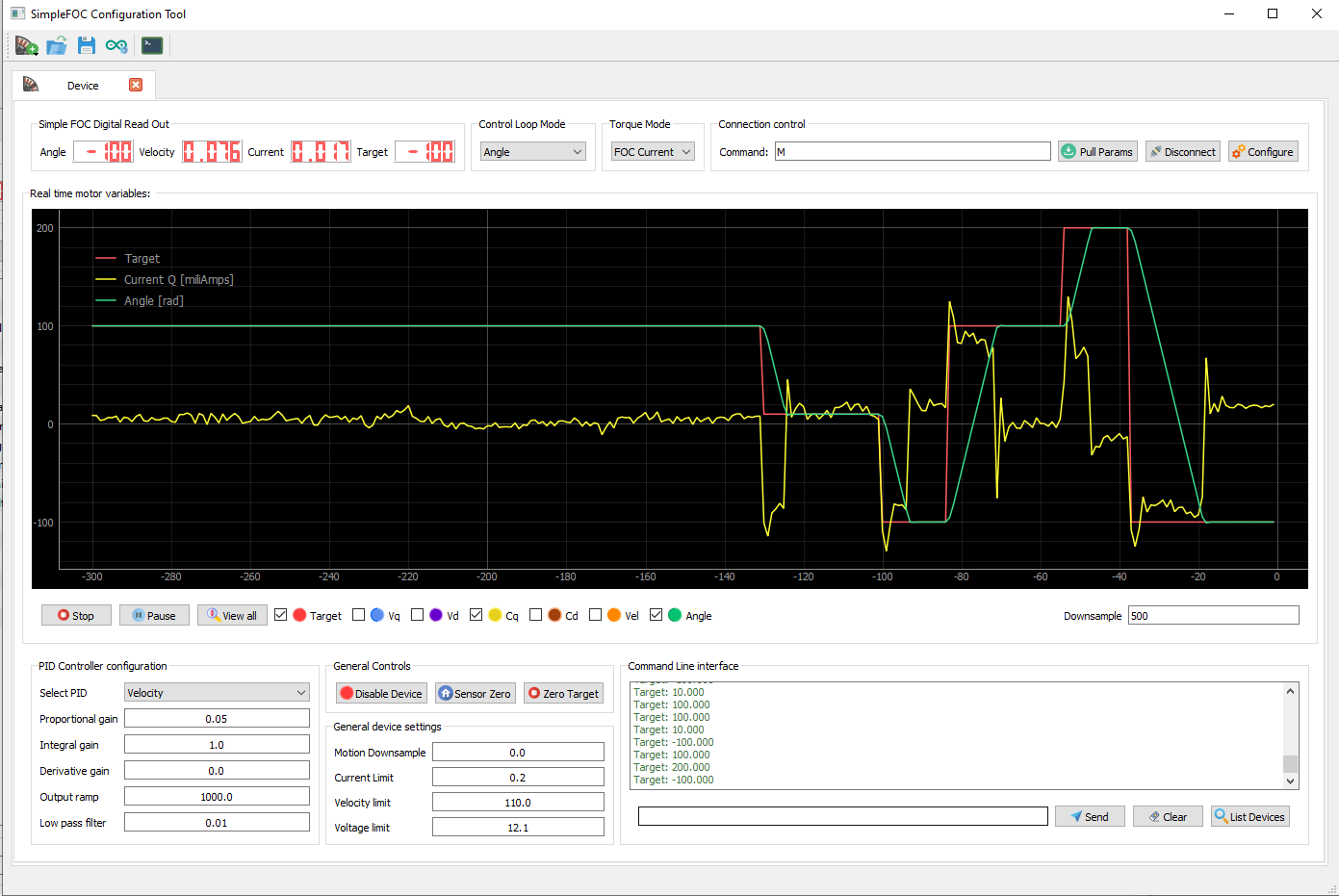
Task: Click the Derivative gain field
Action: [x=217, y=771]
